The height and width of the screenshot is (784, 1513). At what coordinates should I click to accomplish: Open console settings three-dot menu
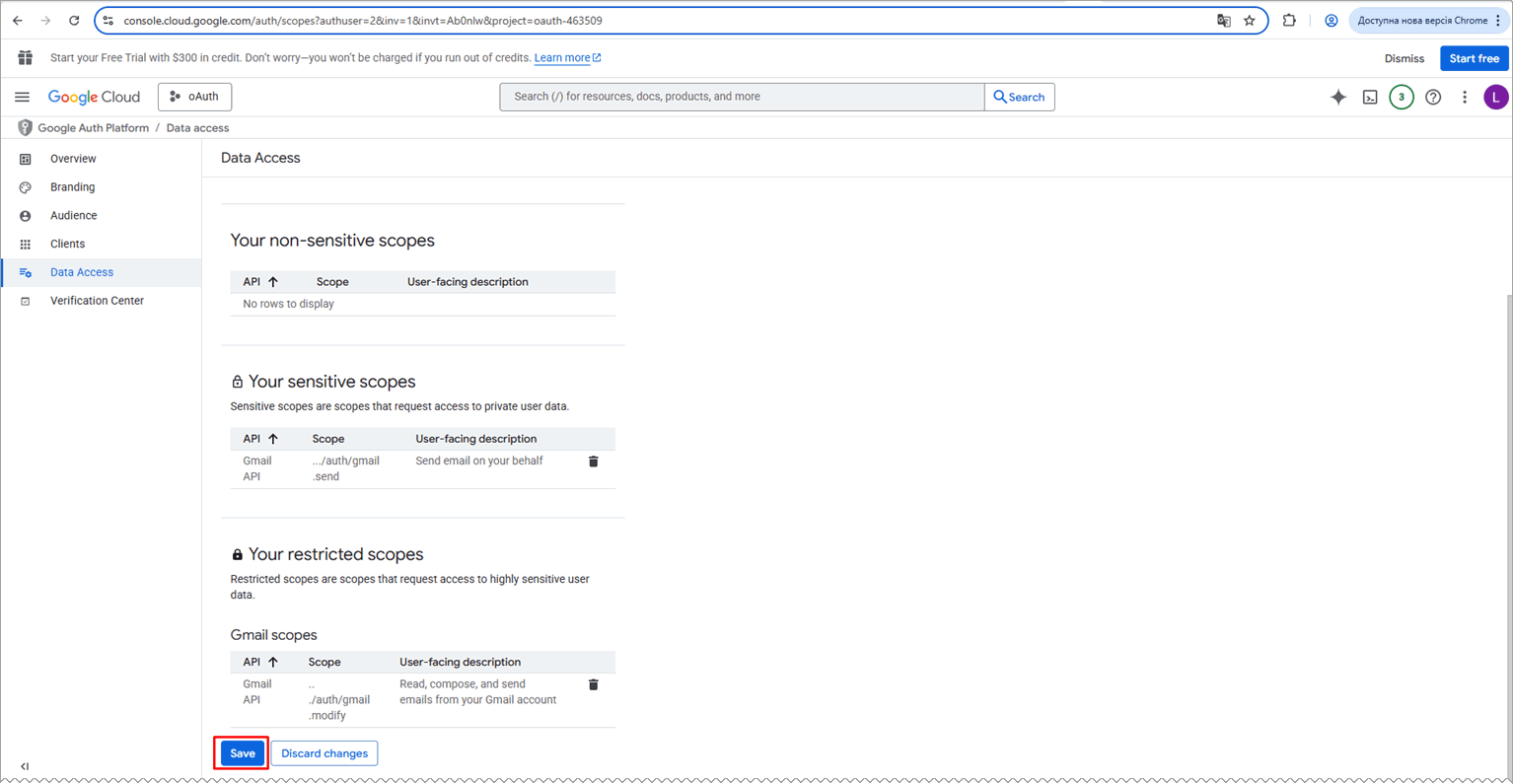pyautogui.click(x=1465, y=97)
